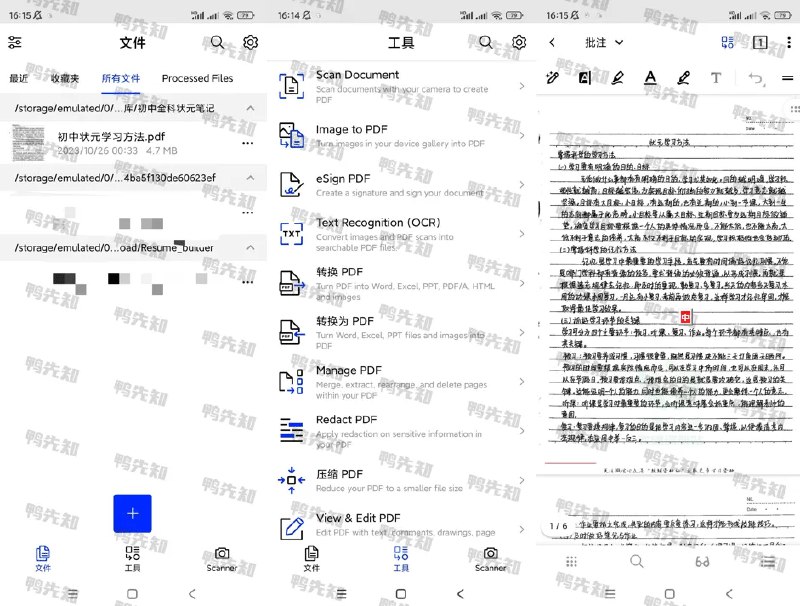Tap 文件 in Files screen bottom bar

point(43,559)
